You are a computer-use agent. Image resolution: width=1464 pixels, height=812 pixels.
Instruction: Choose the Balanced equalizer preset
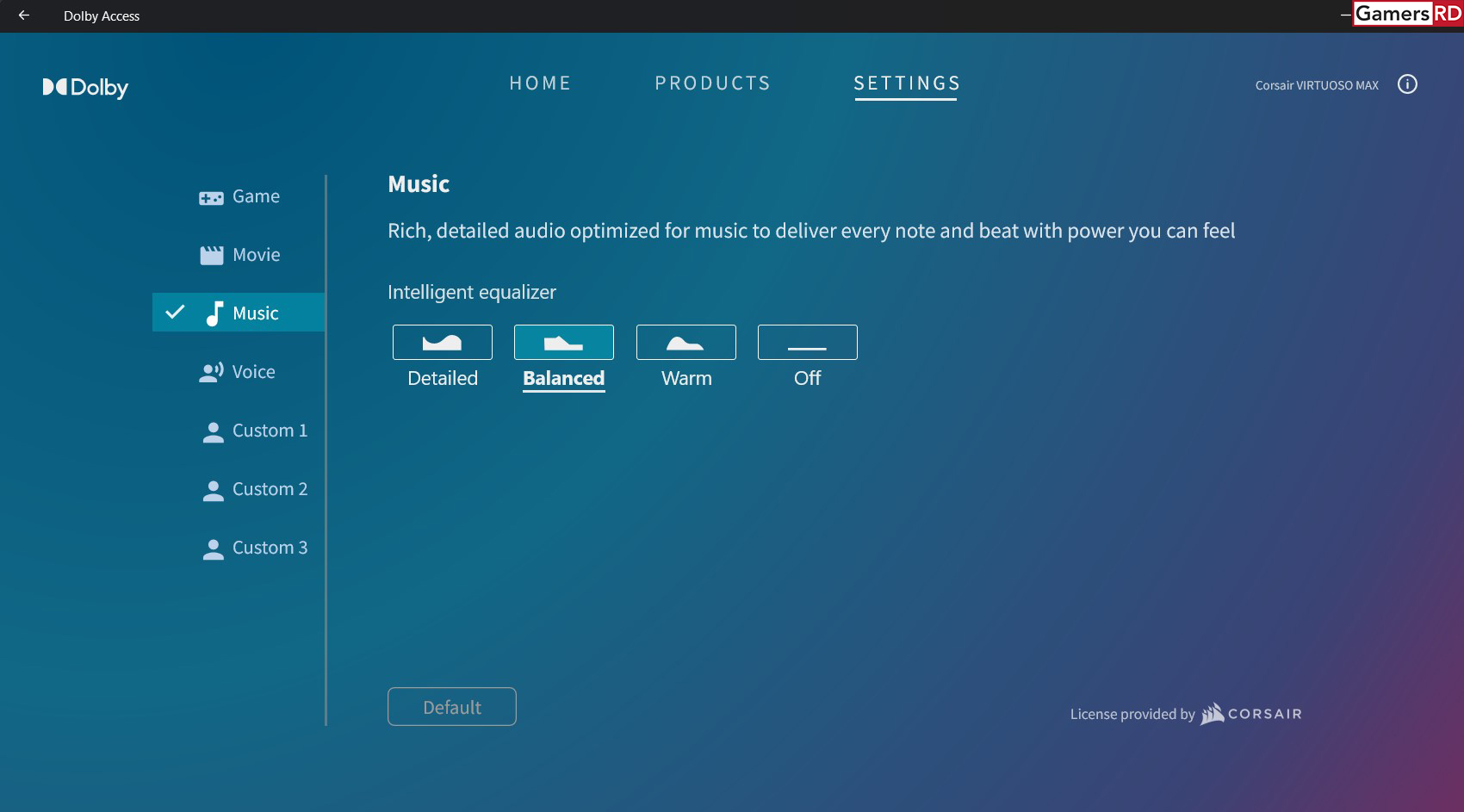point(564,343)
